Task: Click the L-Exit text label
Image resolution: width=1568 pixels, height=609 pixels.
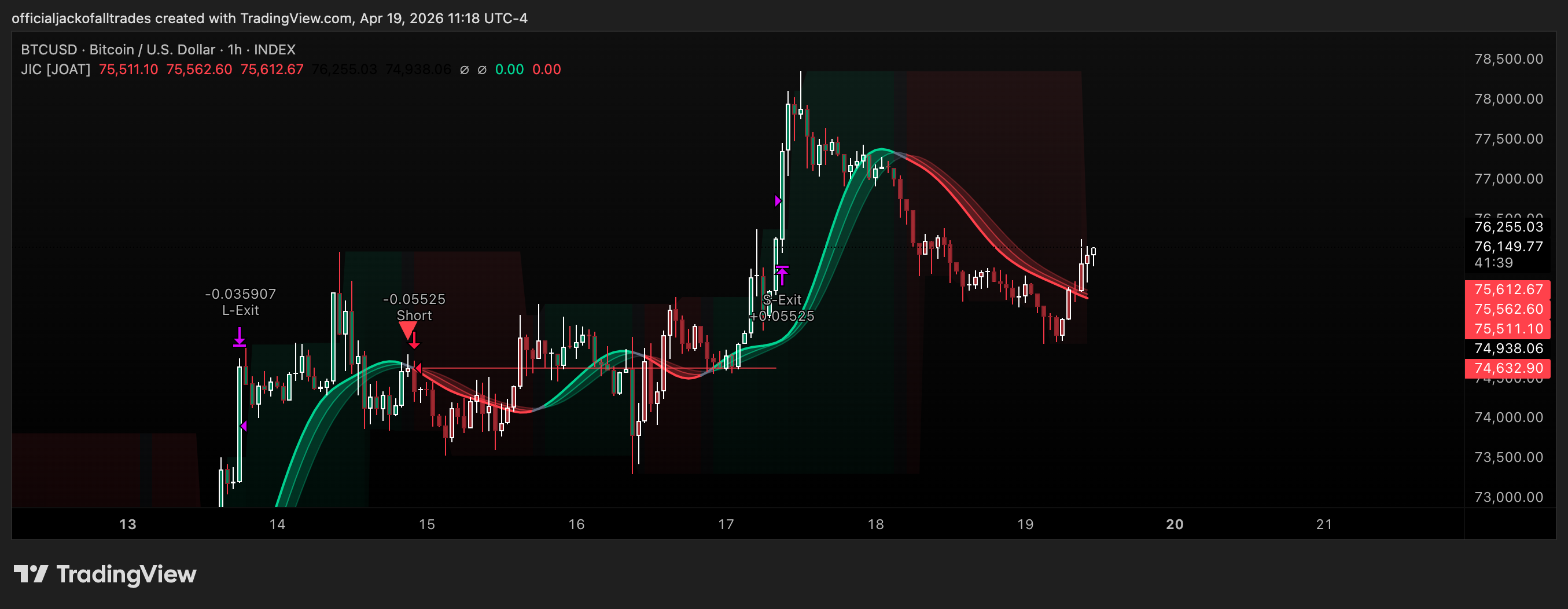Action: coord(241,311)
